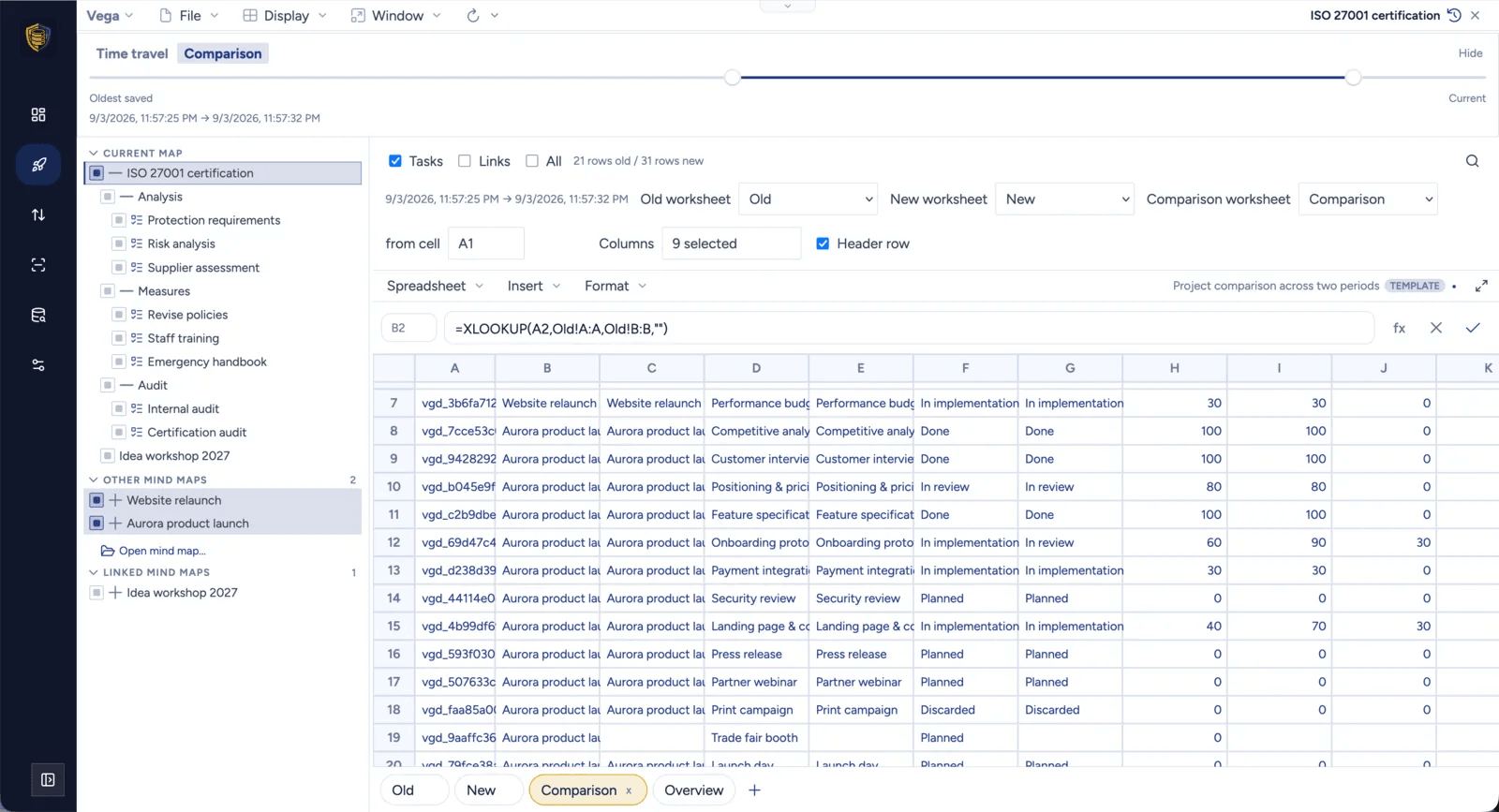Open the up-down arrows sidebar icon

[38, 214]
